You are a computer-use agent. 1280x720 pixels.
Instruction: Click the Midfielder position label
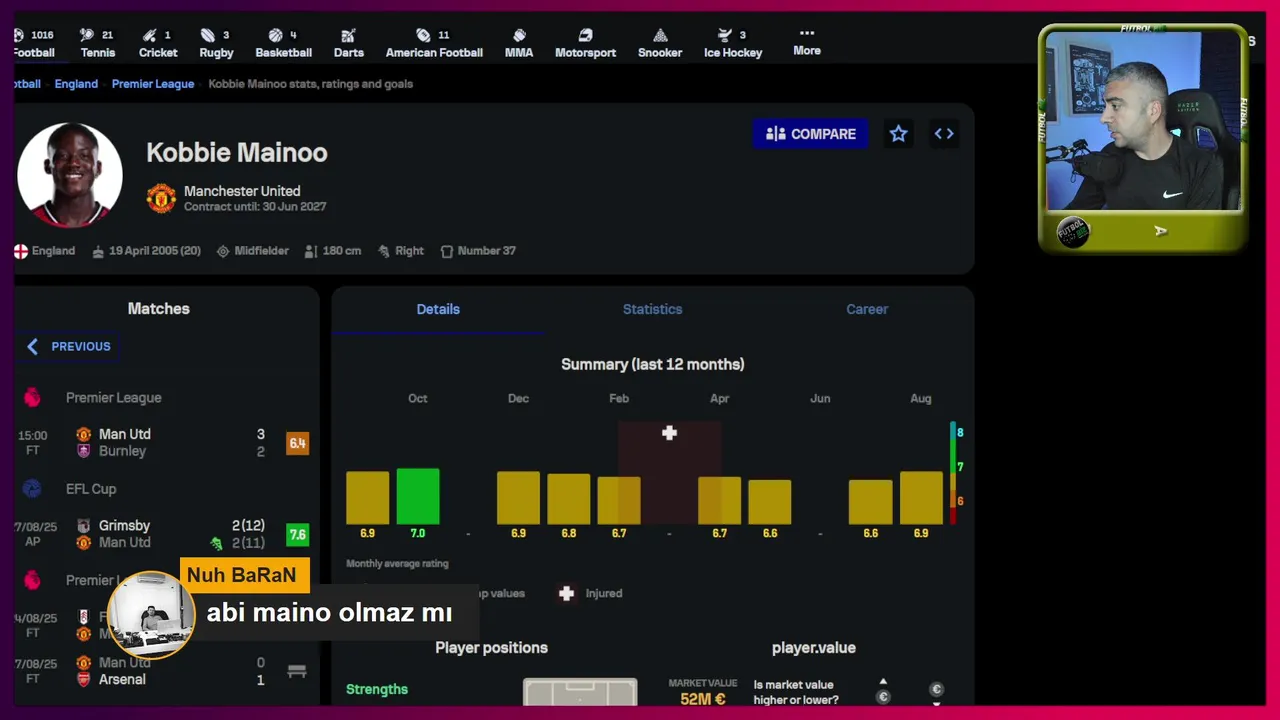[261, 251]
